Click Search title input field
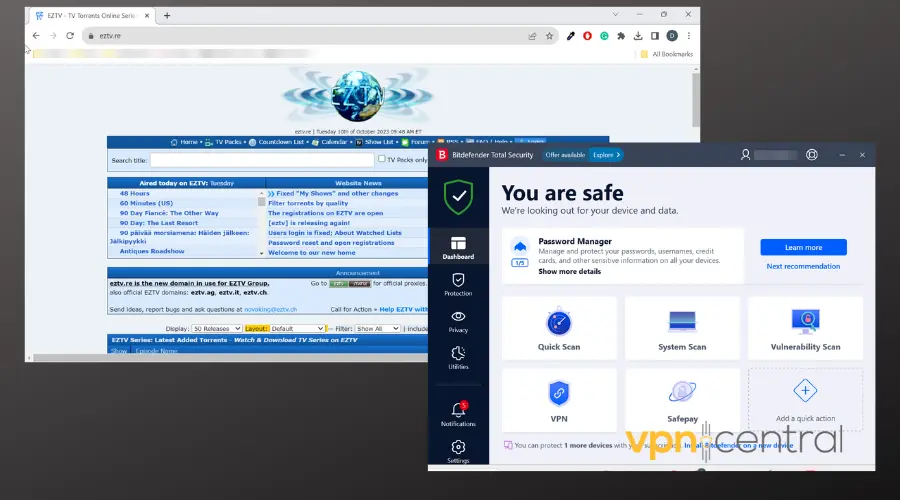900x500 pixels. tap(262, 160)
